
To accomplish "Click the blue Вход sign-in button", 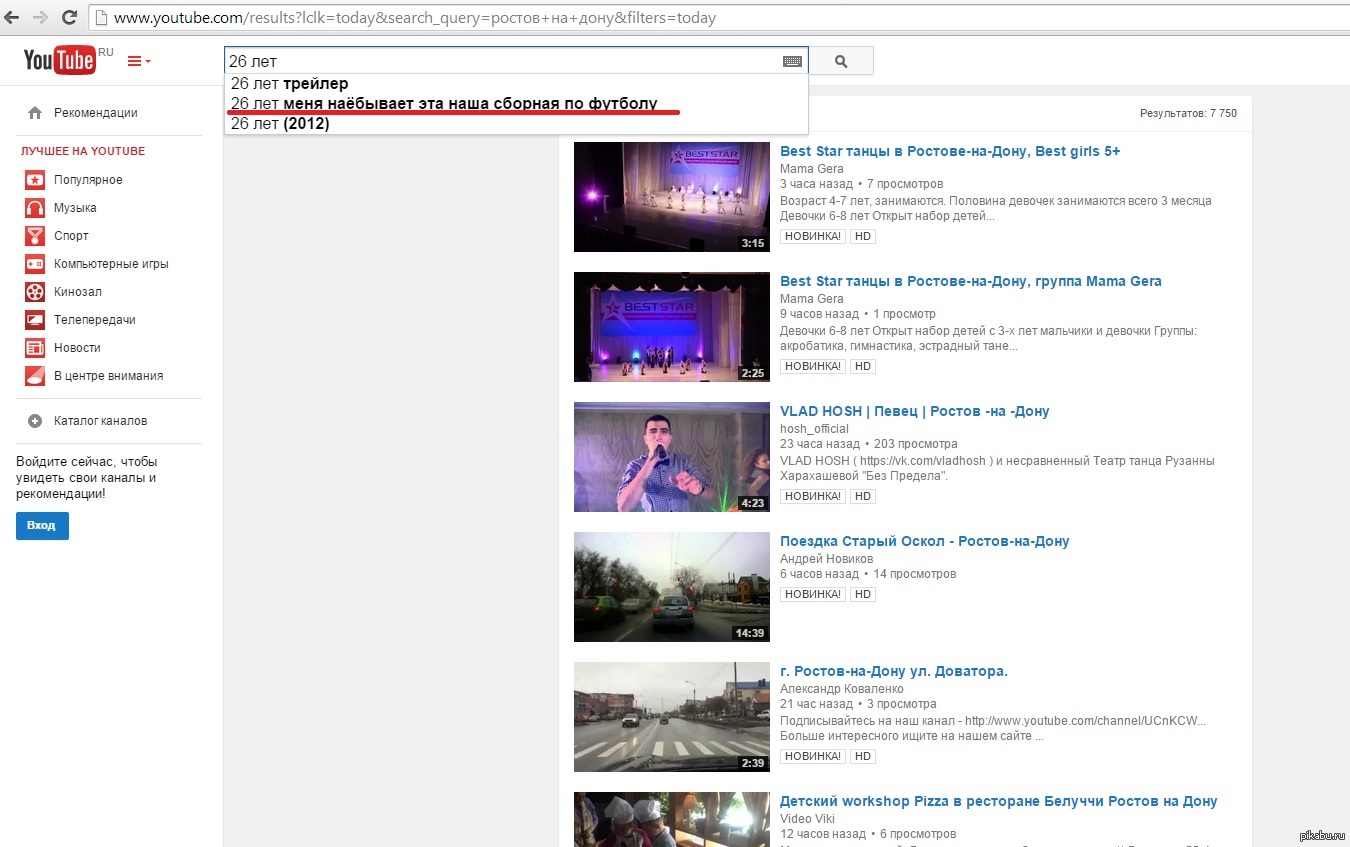I will [42, 526].
